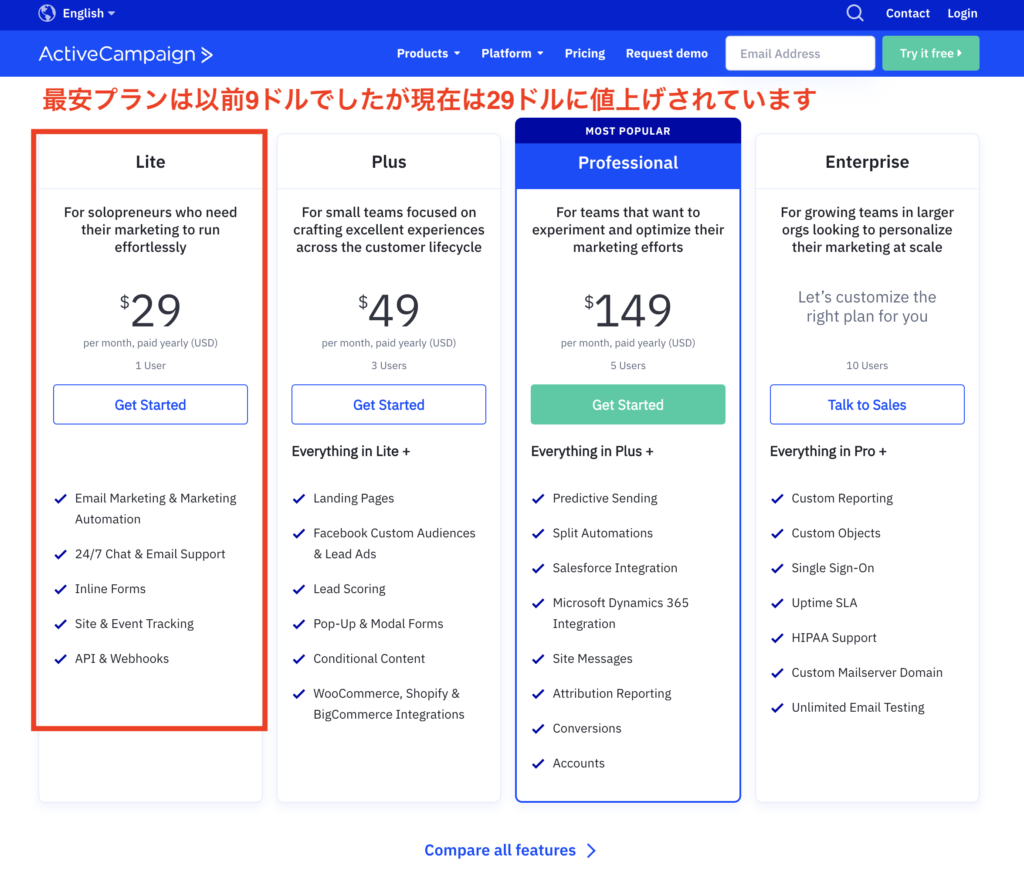Click the Enterprise plan heading

(867, 162)
